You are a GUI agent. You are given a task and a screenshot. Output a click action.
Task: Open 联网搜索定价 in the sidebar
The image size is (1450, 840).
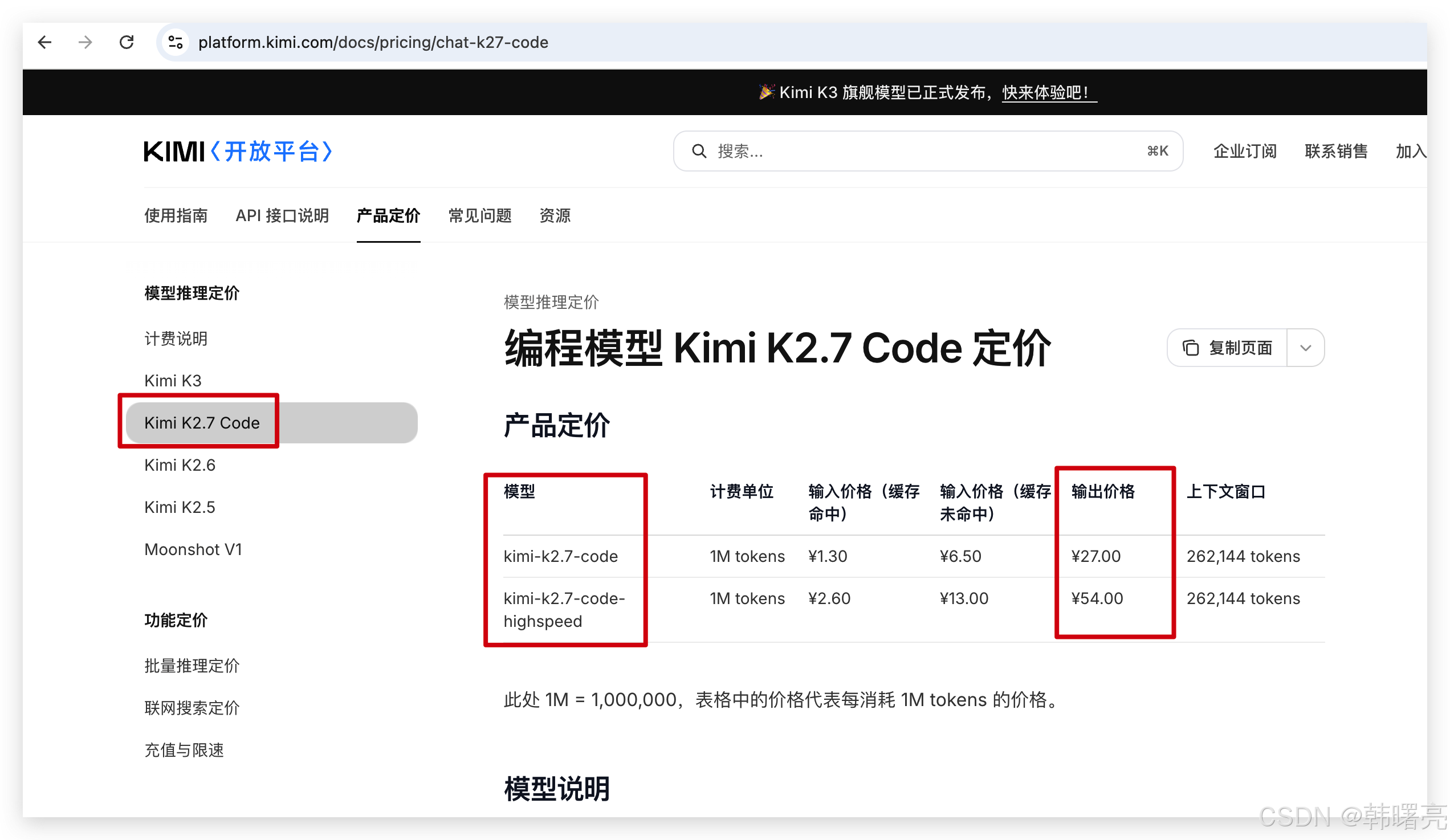192,708
